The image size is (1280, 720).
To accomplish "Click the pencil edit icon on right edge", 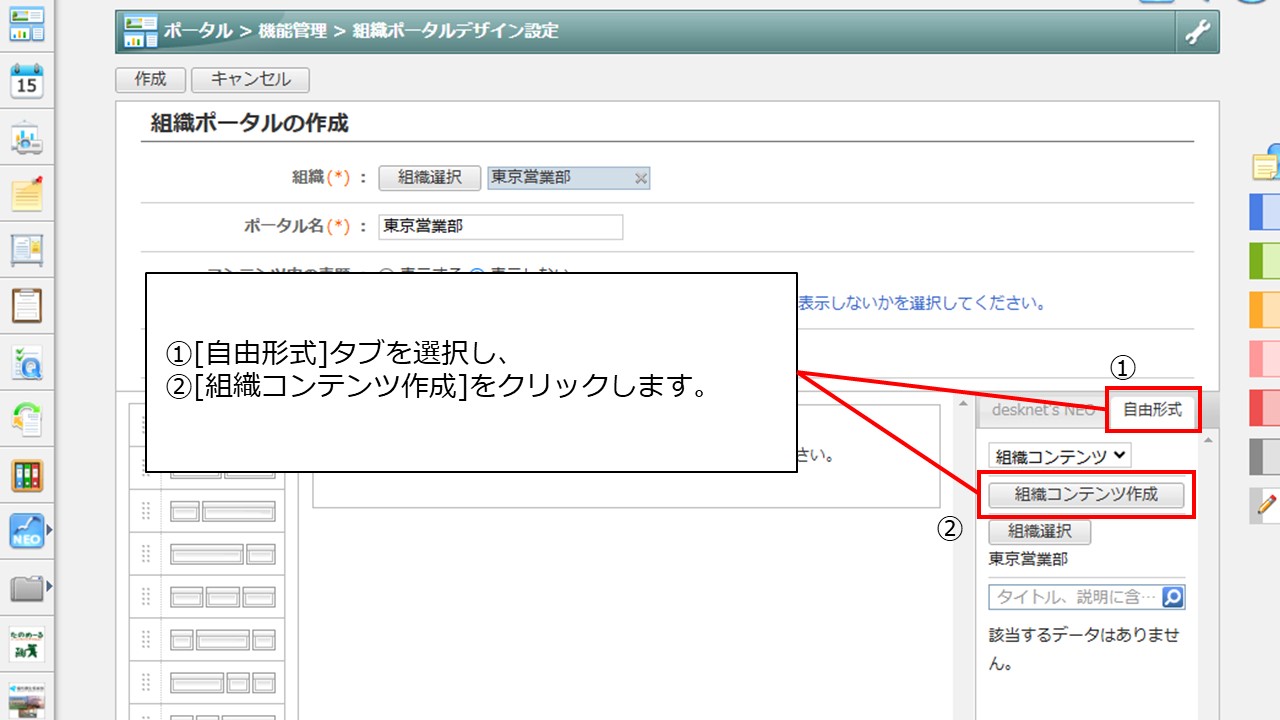I will 1266,505.
